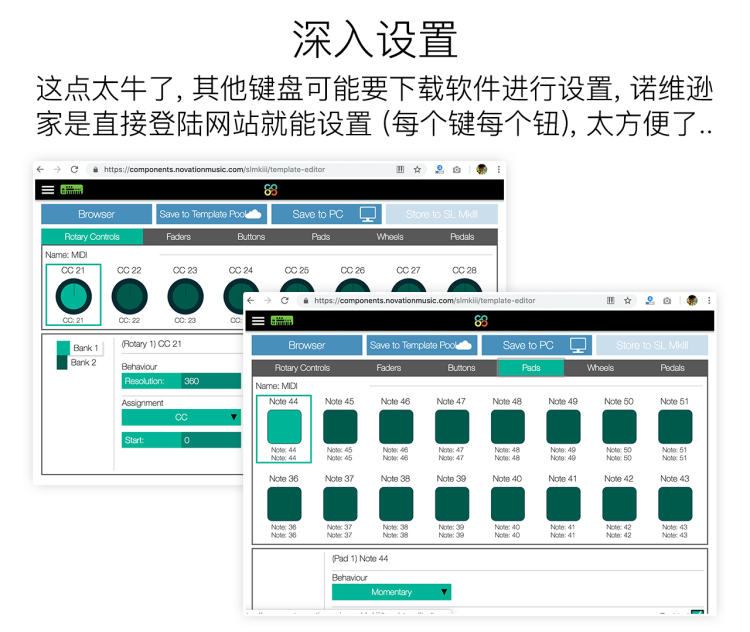Open browser three-dot menu in the back window
Screen dimensions: 750x632
click(498, 169)
